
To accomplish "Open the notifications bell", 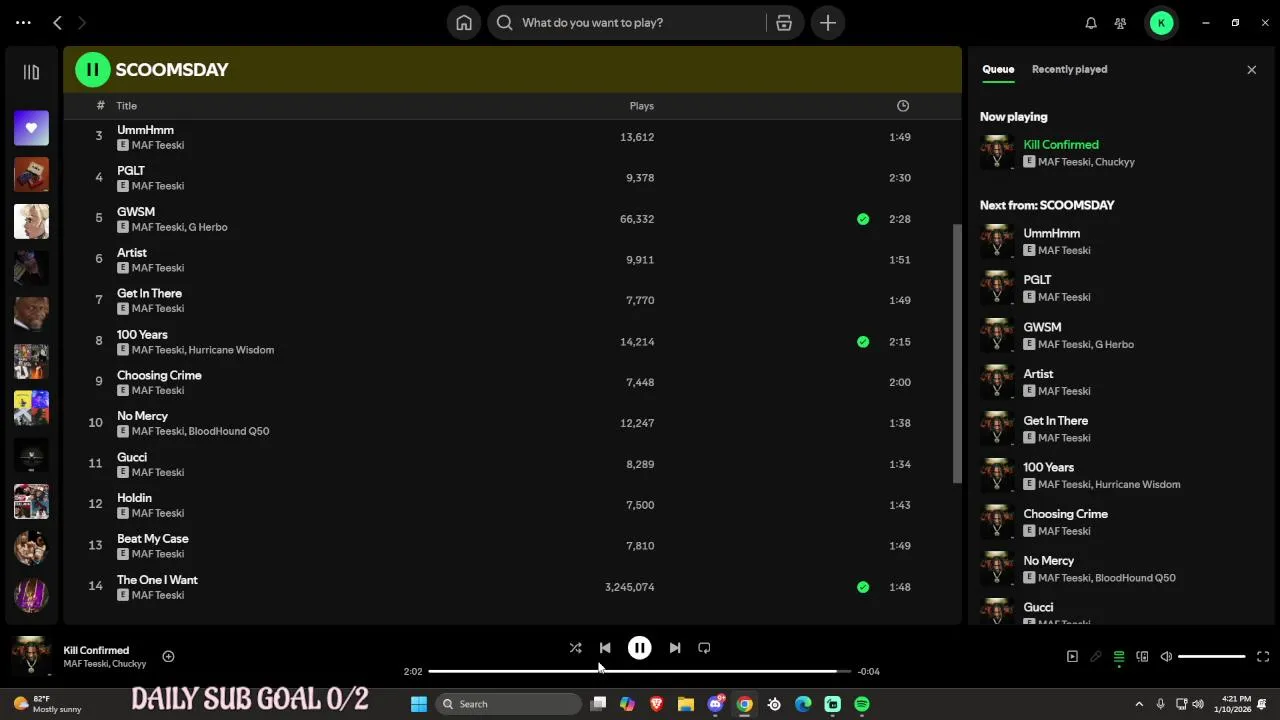I will coord(1091,23).
